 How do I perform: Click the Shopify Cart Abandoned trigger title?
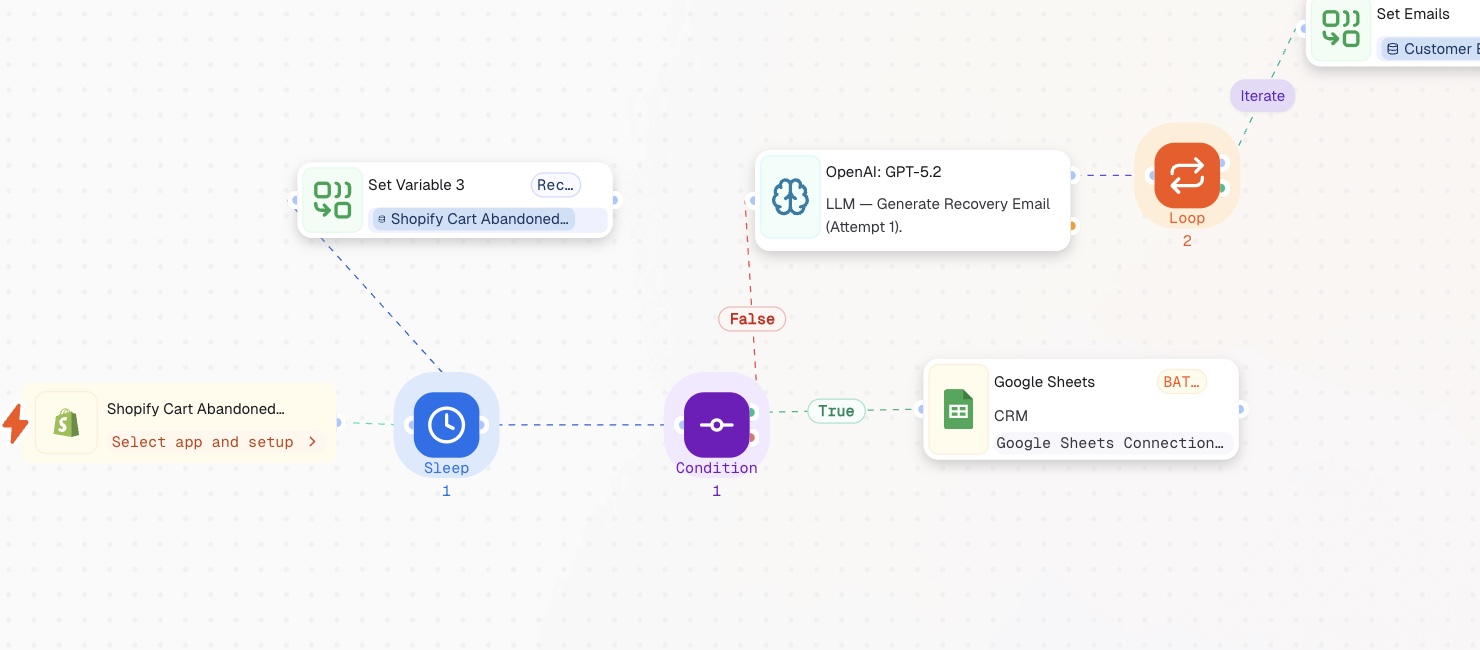(x=196, y=409)
